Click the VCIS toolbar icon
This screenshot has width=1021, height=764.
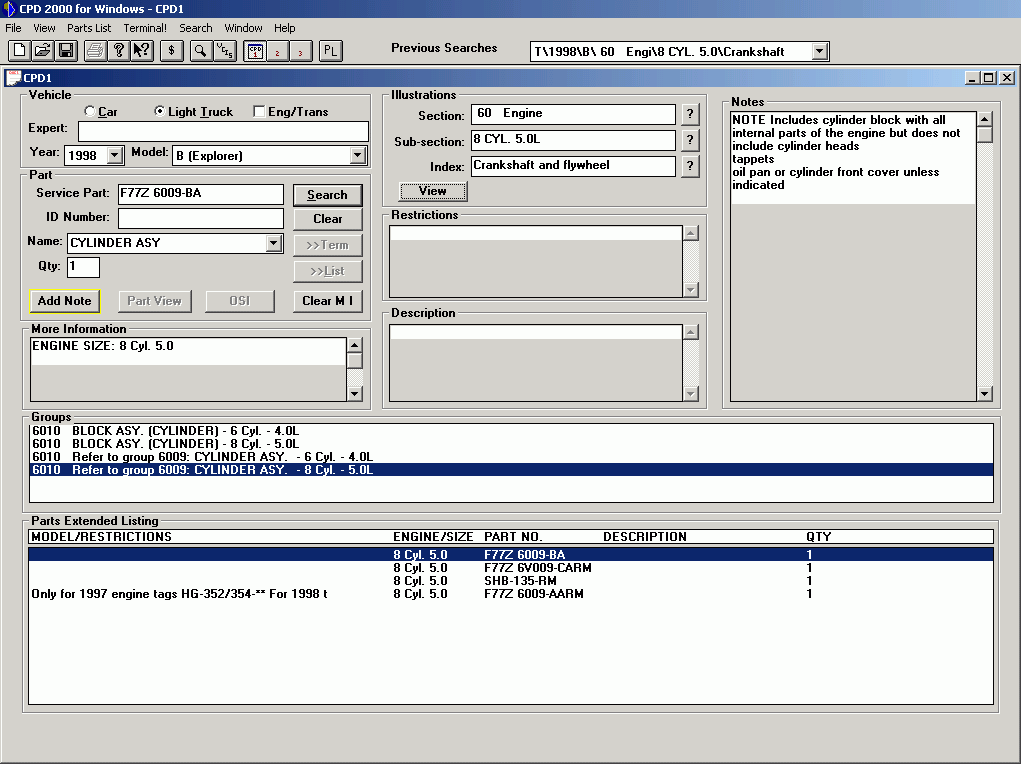(225, 51)
